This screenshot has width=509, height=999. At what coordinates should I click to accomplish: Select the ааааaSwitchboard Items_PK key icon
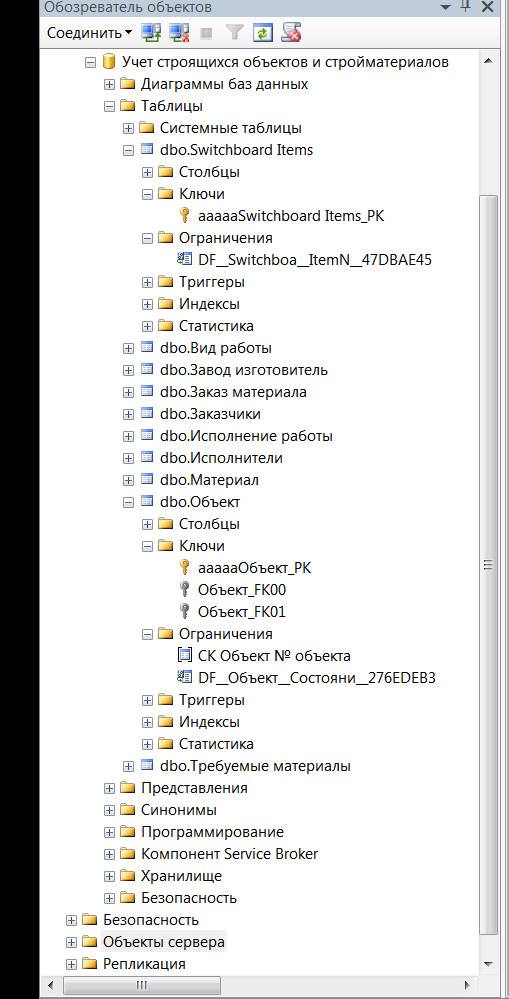(x=185, y=215)
